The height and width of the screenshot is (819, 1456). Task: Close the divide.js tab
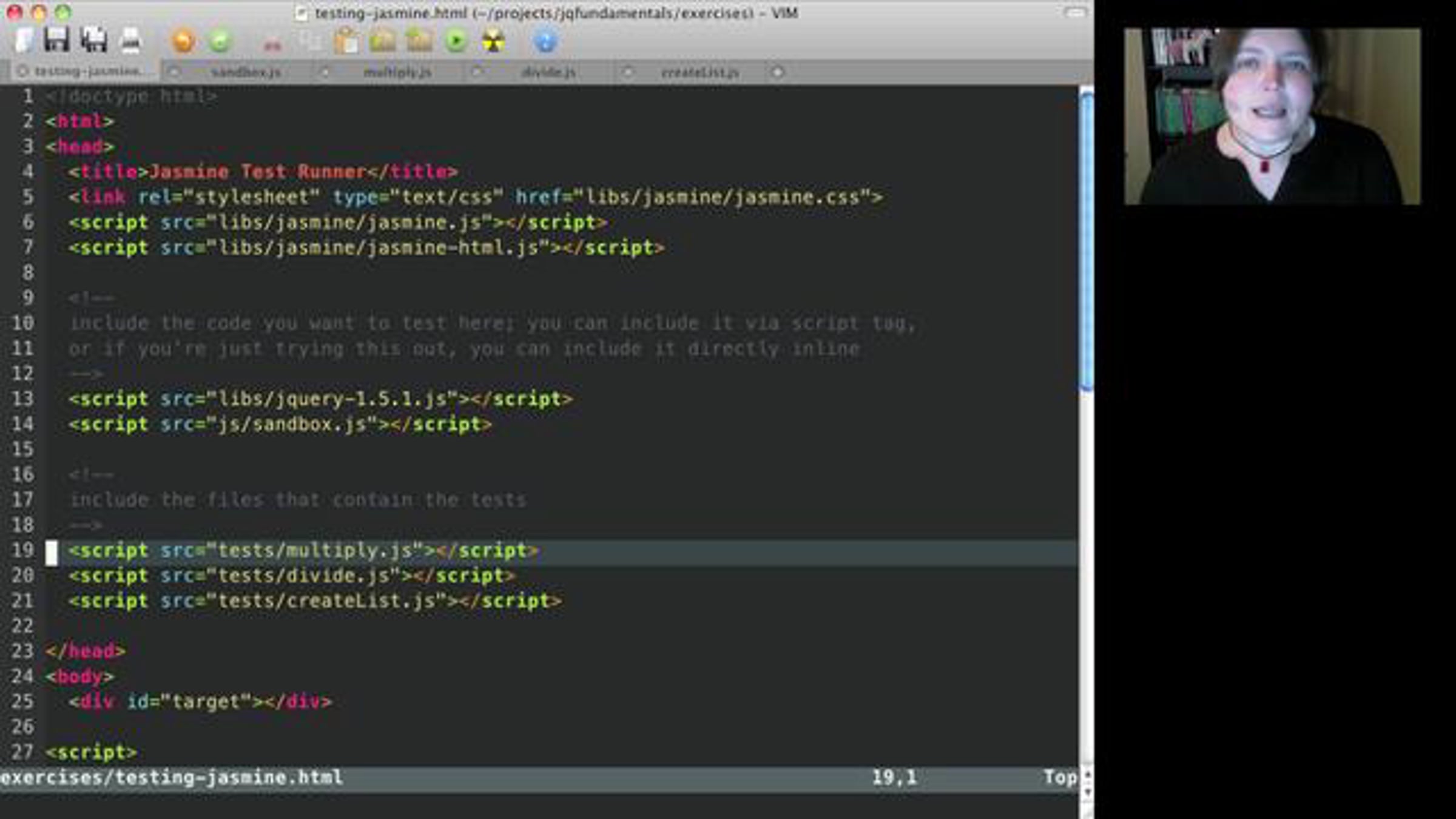(476, 72)
